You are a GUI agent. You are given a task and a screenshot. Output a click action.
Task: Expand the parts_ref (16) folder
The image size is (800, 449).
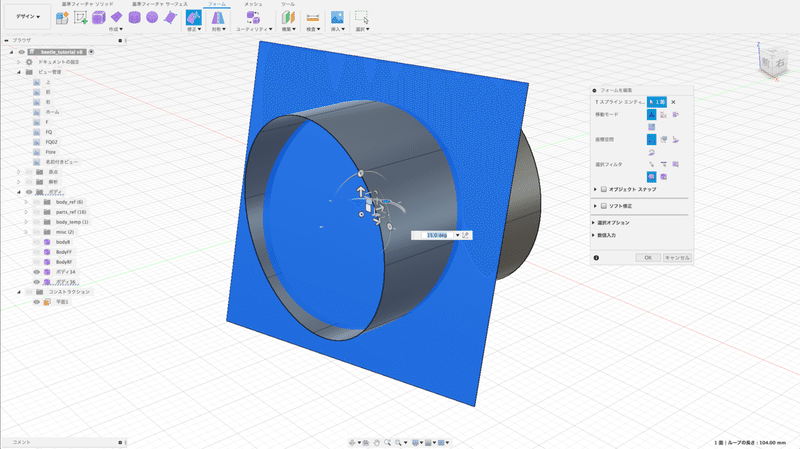26,212
